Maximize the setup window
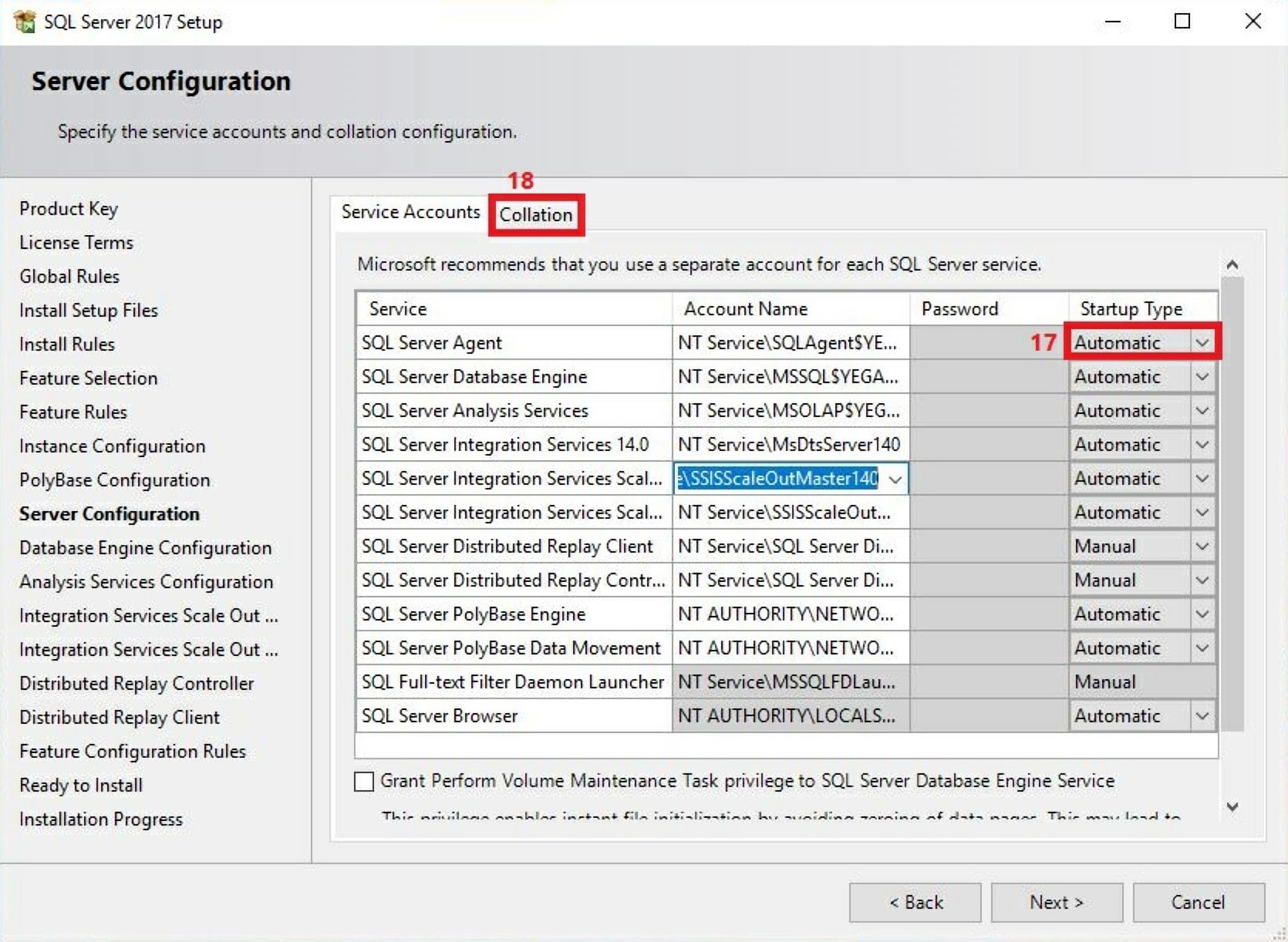The image size is (1288, 942). point(1182,22)
